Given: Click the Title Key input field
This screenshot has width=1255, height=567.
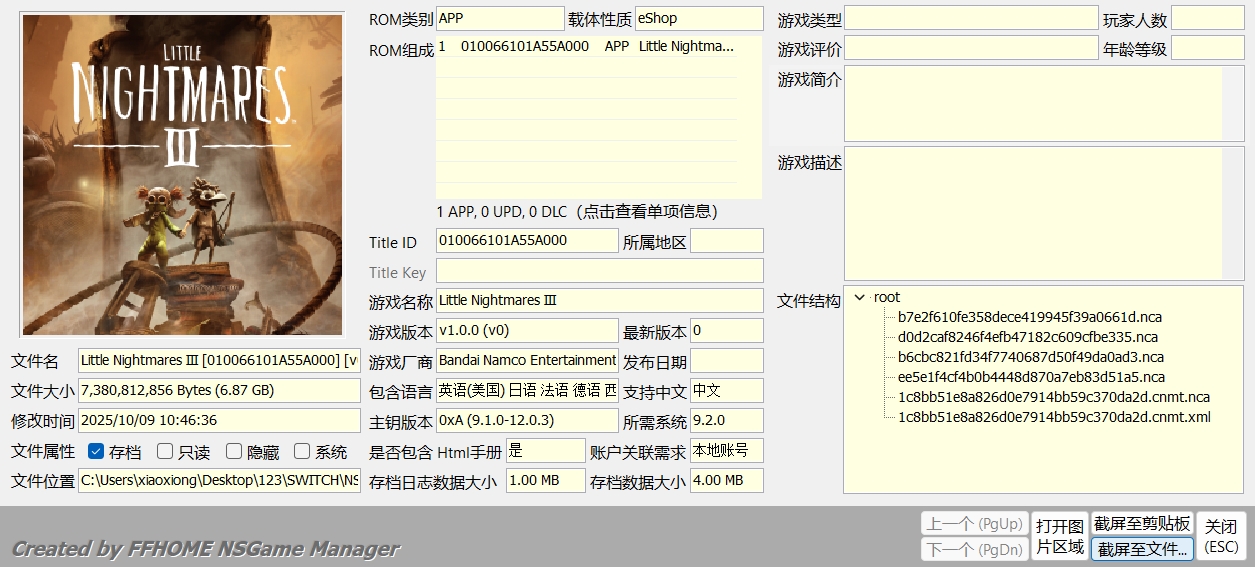Looking at the screenshot, I should (599, 271).
